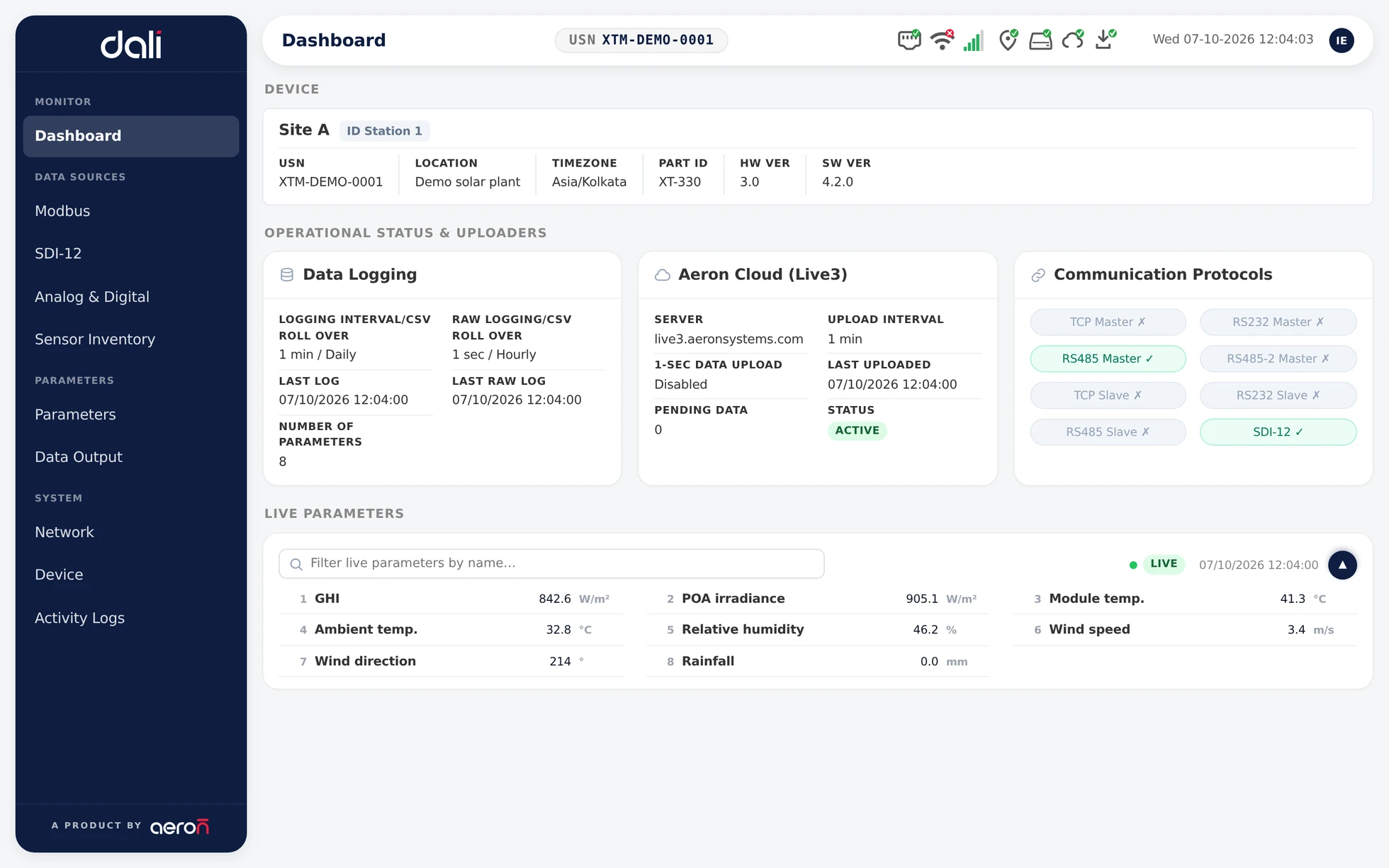The width and height of the screenshot is (1389, 868).
Task: Navigate to Parameters page
Action: pos(131,415)
